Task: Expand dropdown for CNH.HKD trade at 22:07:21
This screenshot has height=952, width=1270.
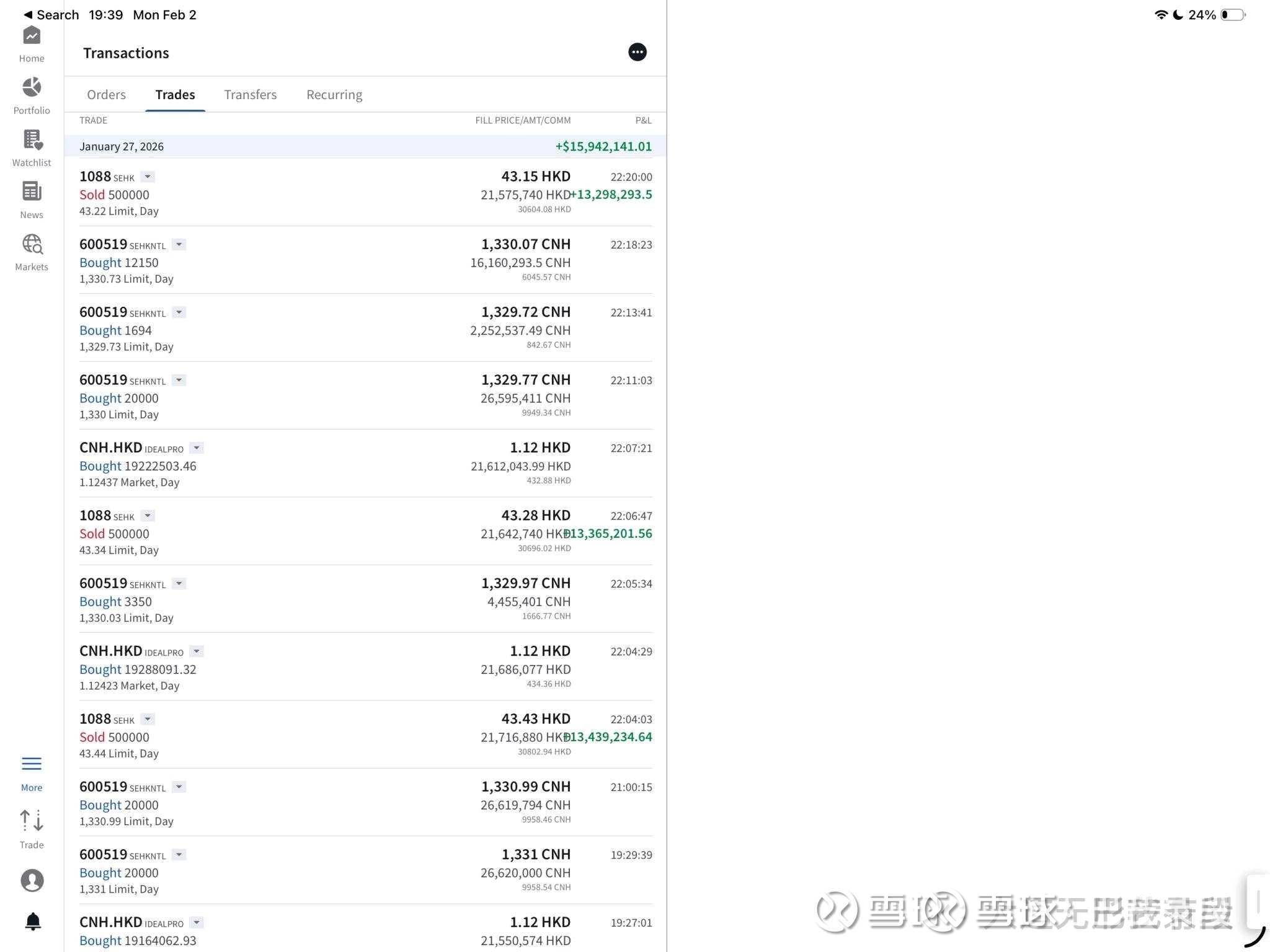Action: pyautogui.click(x=197, y=448)
